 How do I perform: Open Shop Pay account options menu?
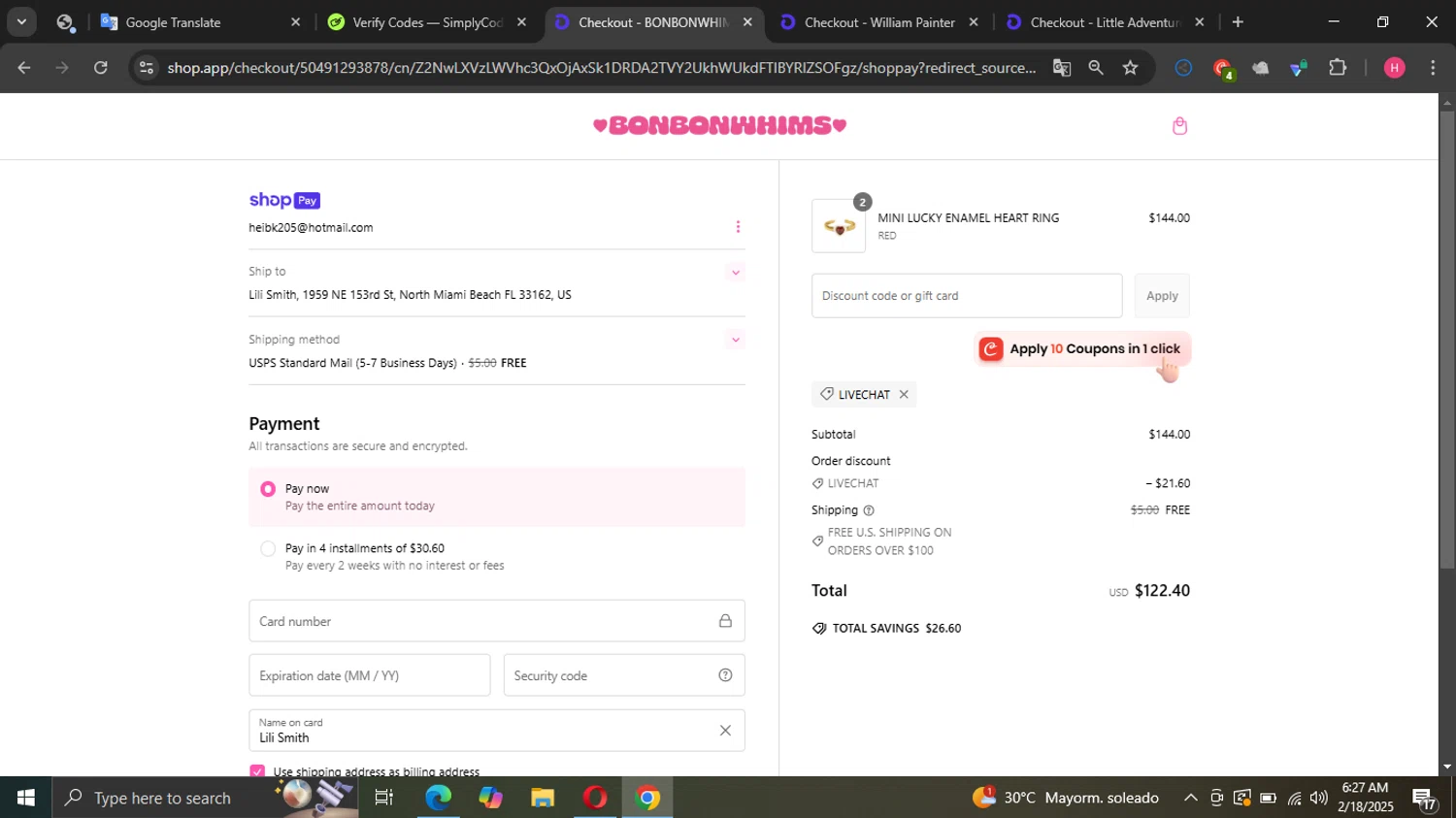(738, 227)
